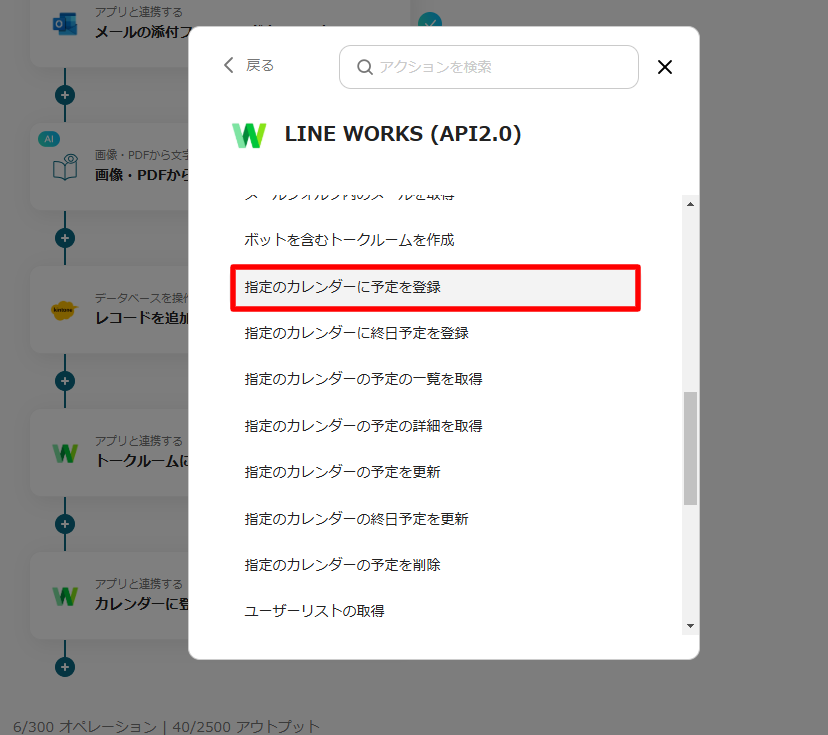Click the kintone icon in the レコードを追加 step
Screen dimensions: 828x735
coord(65,310)
